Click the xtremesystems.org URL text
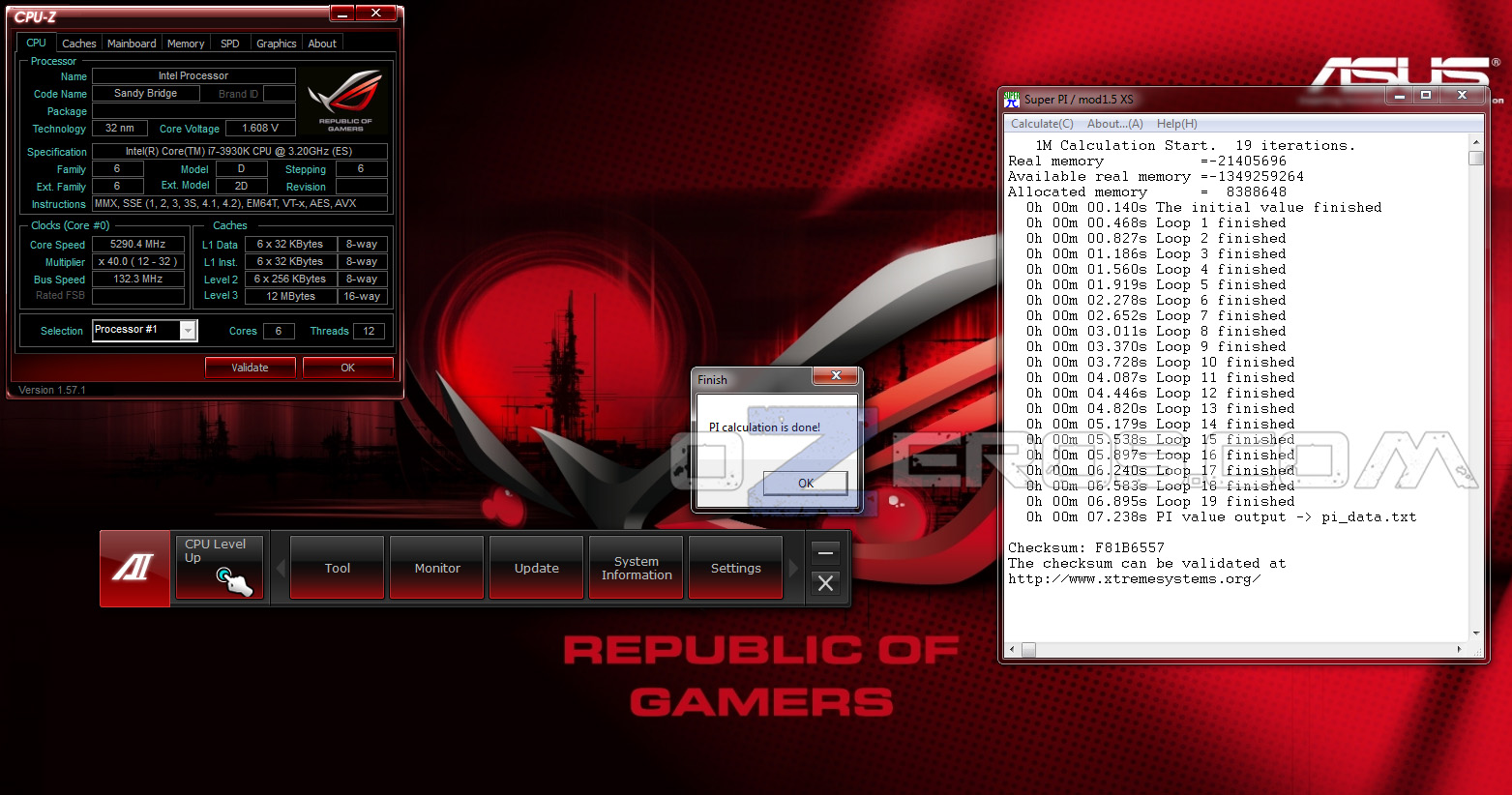1512x795 pixels. (x=1134, y=579)
